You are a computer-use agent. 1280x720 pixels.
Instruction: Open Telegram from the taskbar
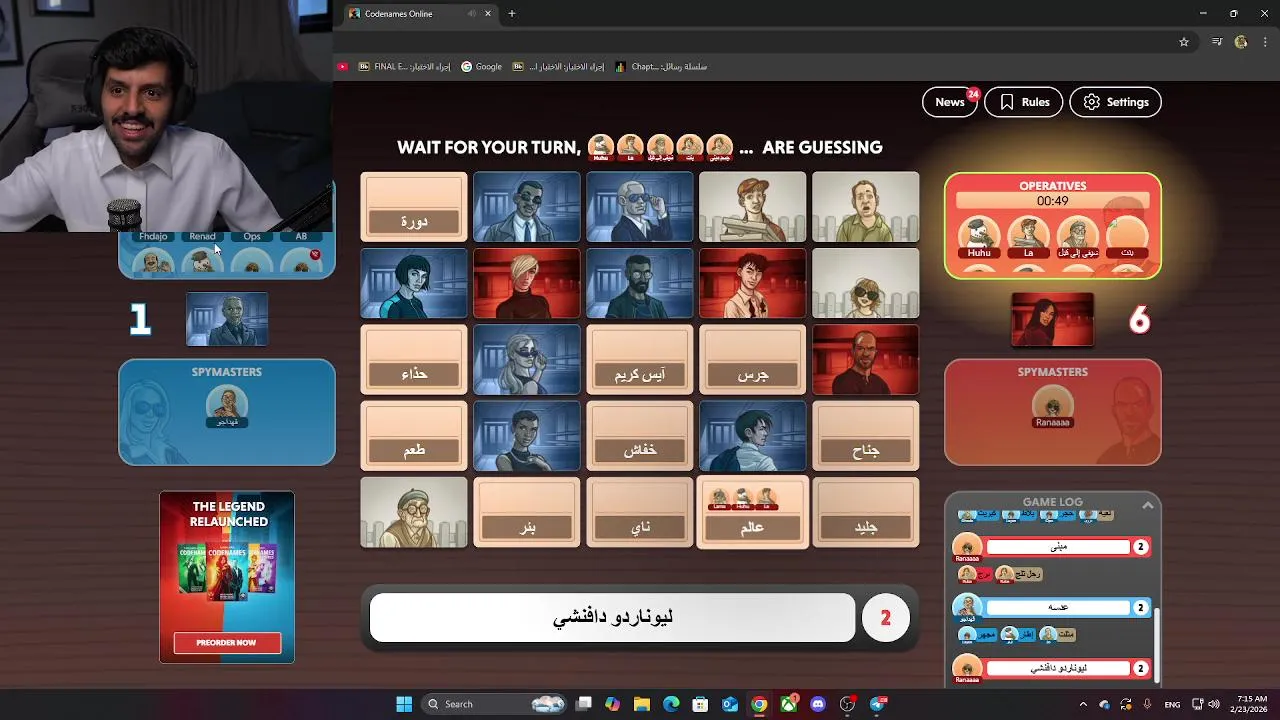click(x=878, y=704)
